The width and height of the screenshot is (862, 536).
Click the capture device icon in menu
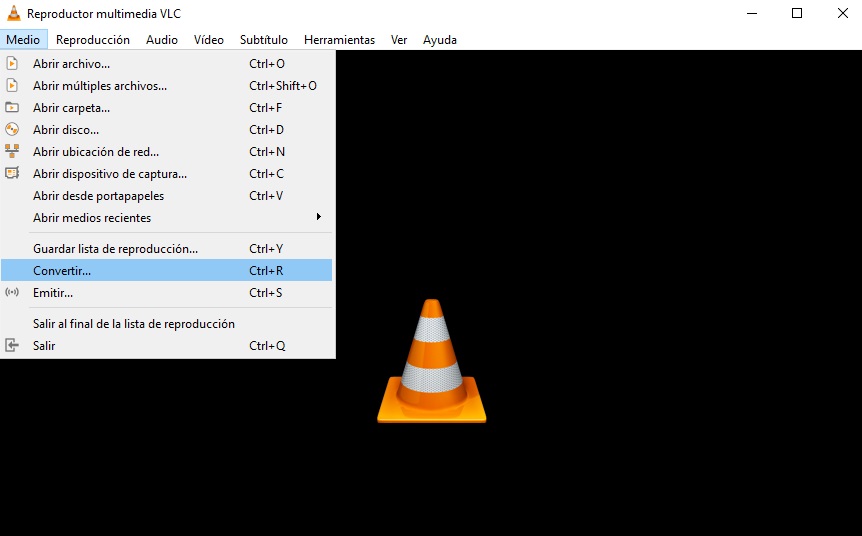(x=12, y=173)
